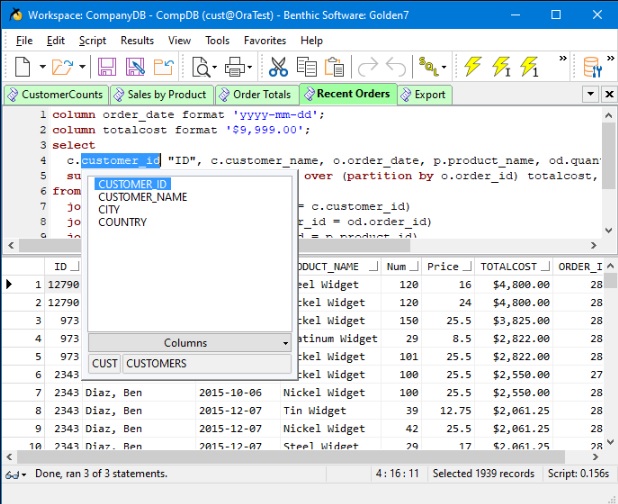
Task: Sort by ID column header
Action: [63, 267]
